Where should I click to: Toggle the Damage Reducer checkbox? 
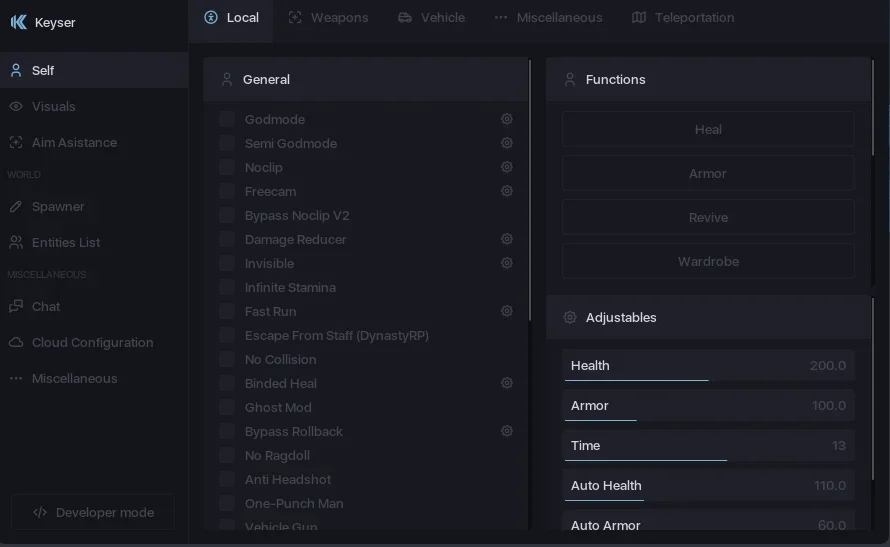226,239
